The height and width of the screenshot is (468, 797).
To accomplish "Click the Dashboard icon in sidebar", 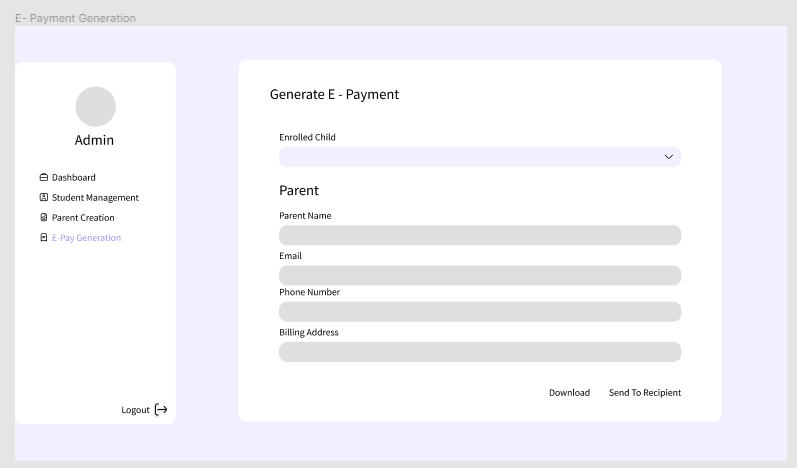I will pyautogui.click(x=44, y=177).
